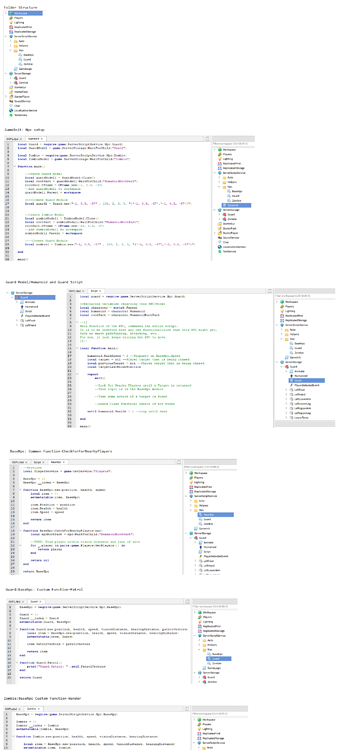Image resolution: width=363 pixels, height=750 pixels.
Task: Click the Players icon in Folder Structure tree
Action: click(11, 18)
